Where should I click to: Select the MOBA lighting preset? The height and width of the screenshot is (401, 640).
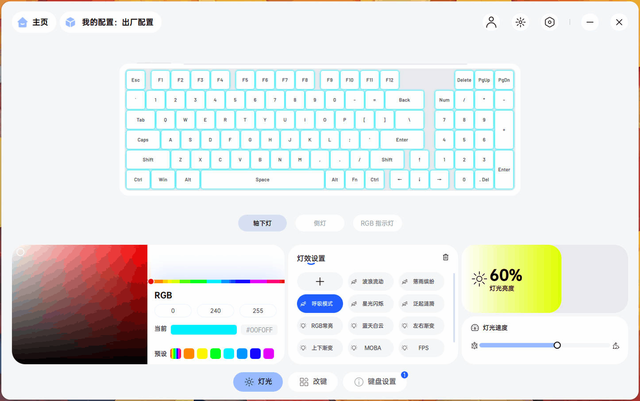point(371,348)
